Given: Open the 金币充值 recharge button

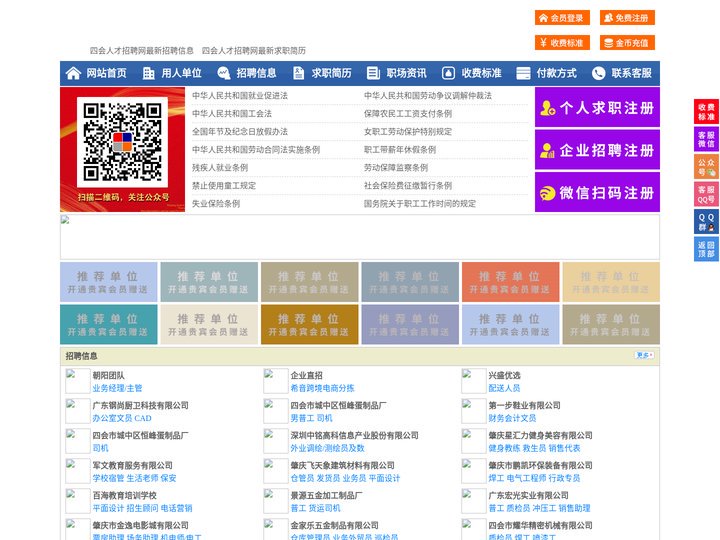Looking at the screenshot, I should (x=627, y=43).
